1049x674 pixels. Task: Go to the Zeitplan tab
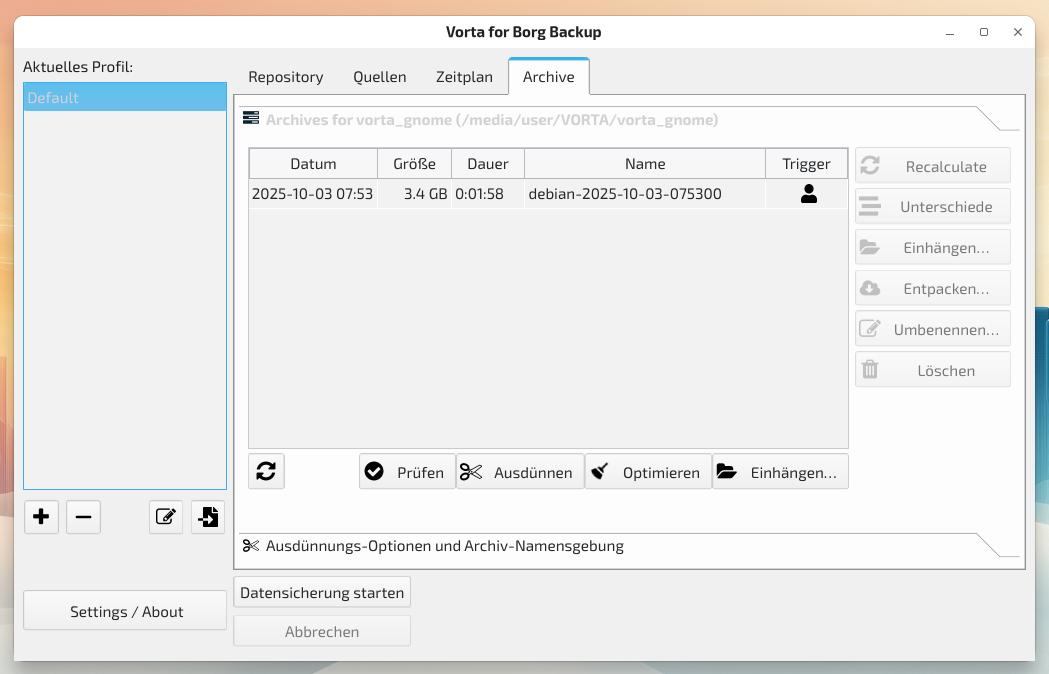click(464, 77)
